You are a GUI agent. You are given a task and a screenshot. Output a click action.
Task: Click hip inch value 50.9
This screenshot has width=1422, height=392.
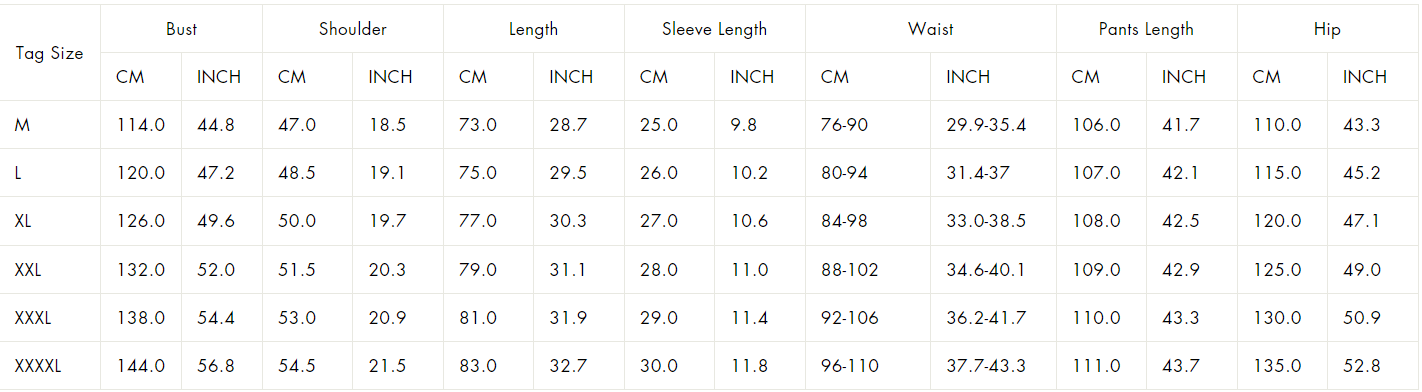(1362, 318)
